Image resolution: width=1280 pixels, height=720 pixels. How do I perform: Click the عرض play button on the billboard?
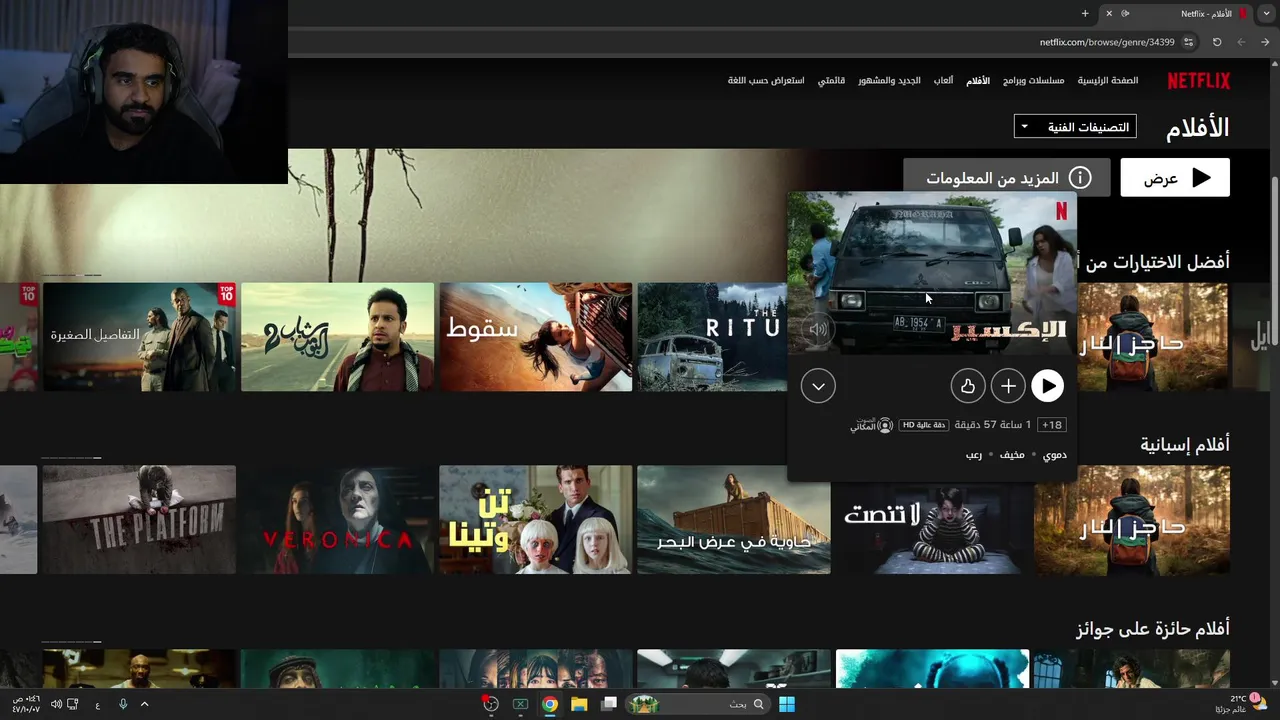pos(1175,178)
